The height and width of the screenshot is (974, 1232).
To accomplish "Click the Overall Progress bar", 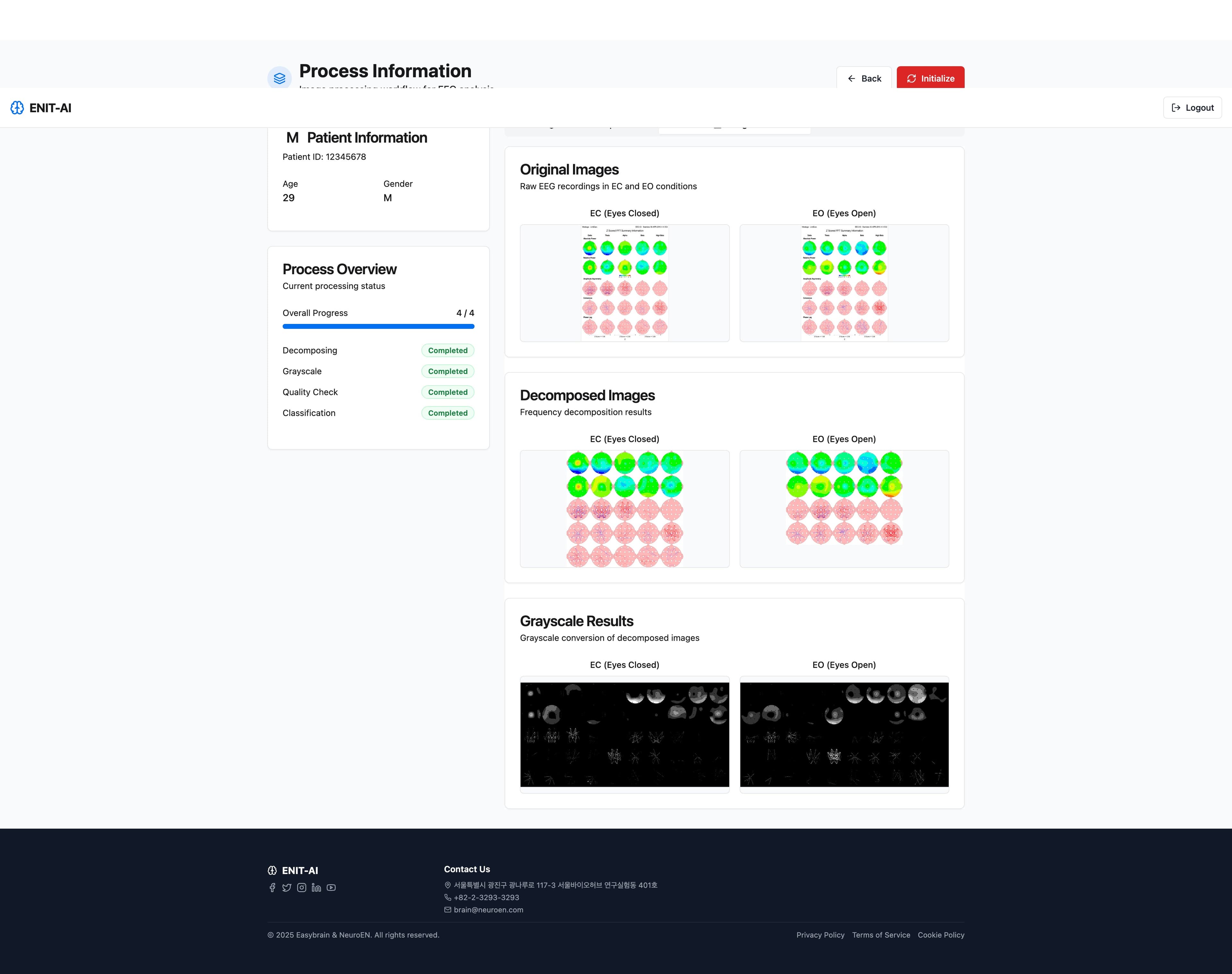I will 379,326.
